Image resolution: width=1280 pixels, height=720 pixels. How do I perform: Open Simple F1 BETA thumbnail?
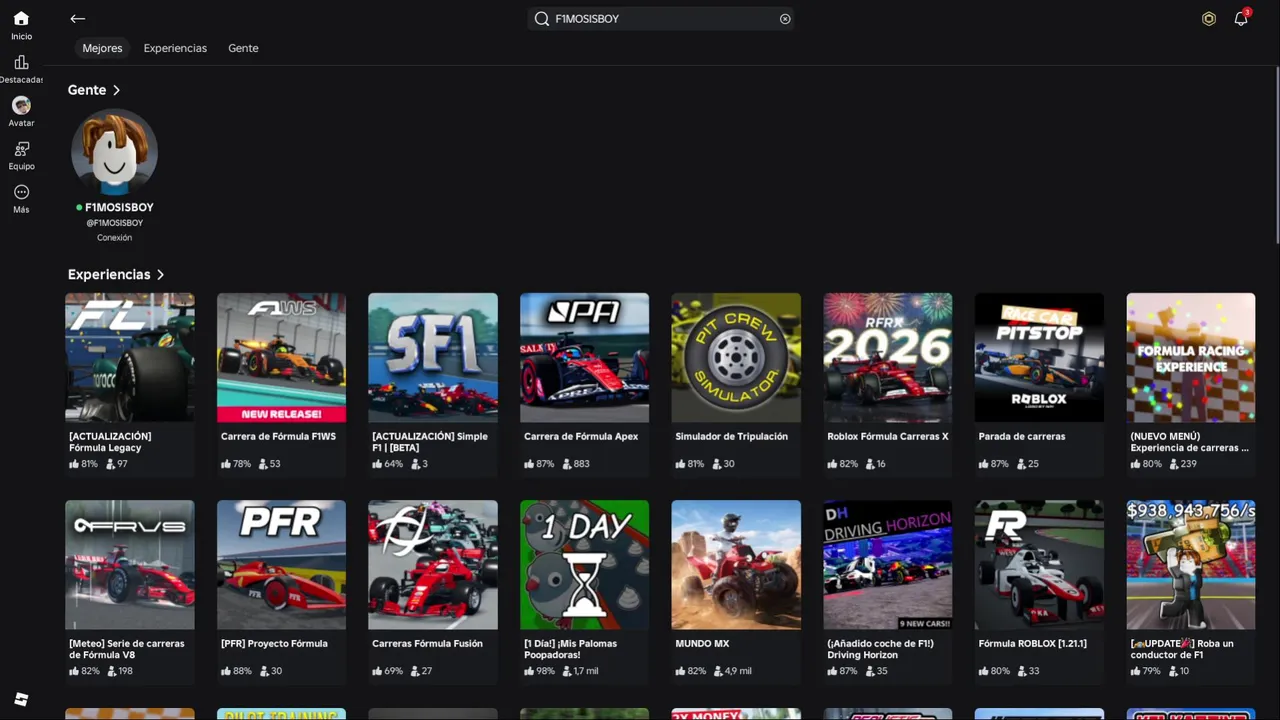(x=433, y=357)
